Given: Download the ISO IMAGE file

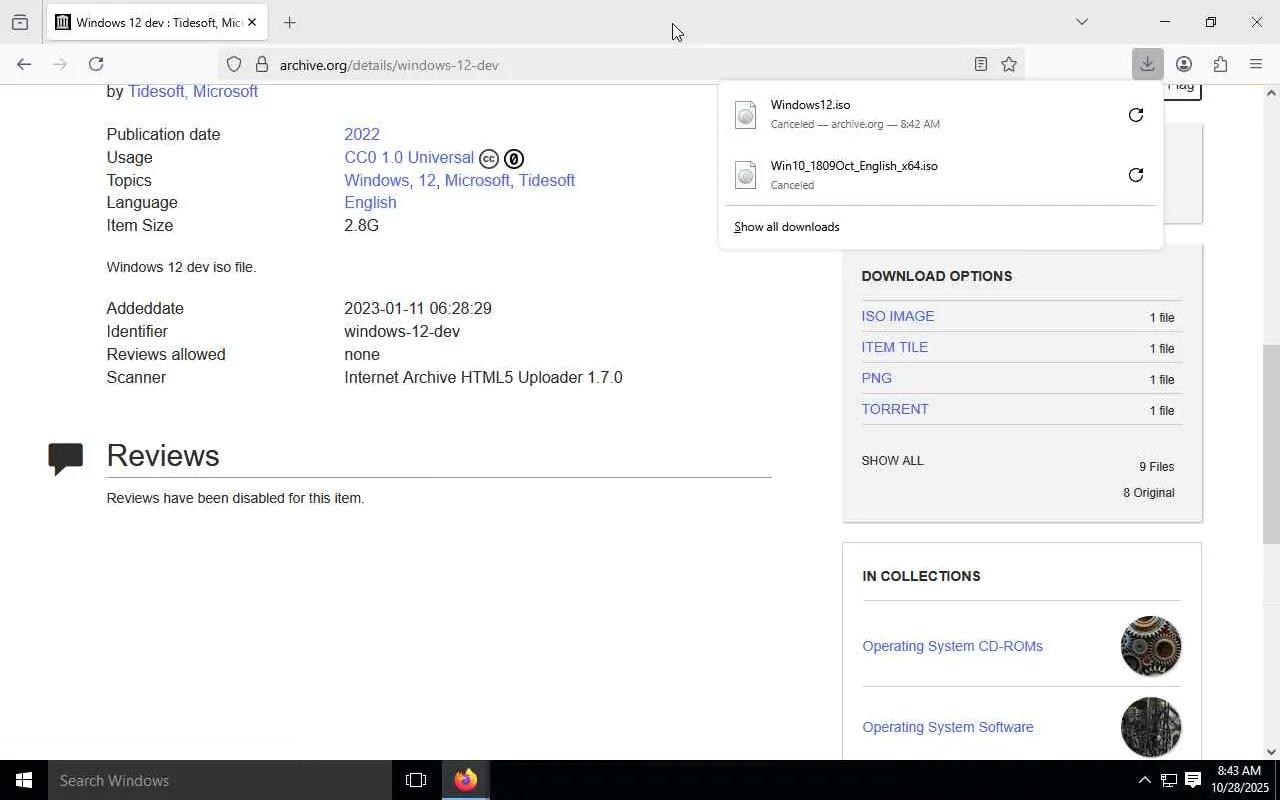Looking at the screenshot, I should pyautogui.click(x=898, y=316).
